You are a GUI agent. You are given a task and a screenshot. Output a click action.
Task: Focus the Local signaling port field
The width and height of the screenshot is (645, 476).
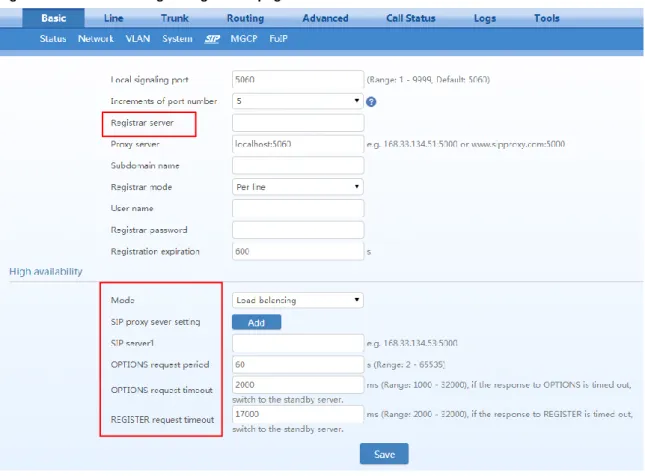pos(298,79)
